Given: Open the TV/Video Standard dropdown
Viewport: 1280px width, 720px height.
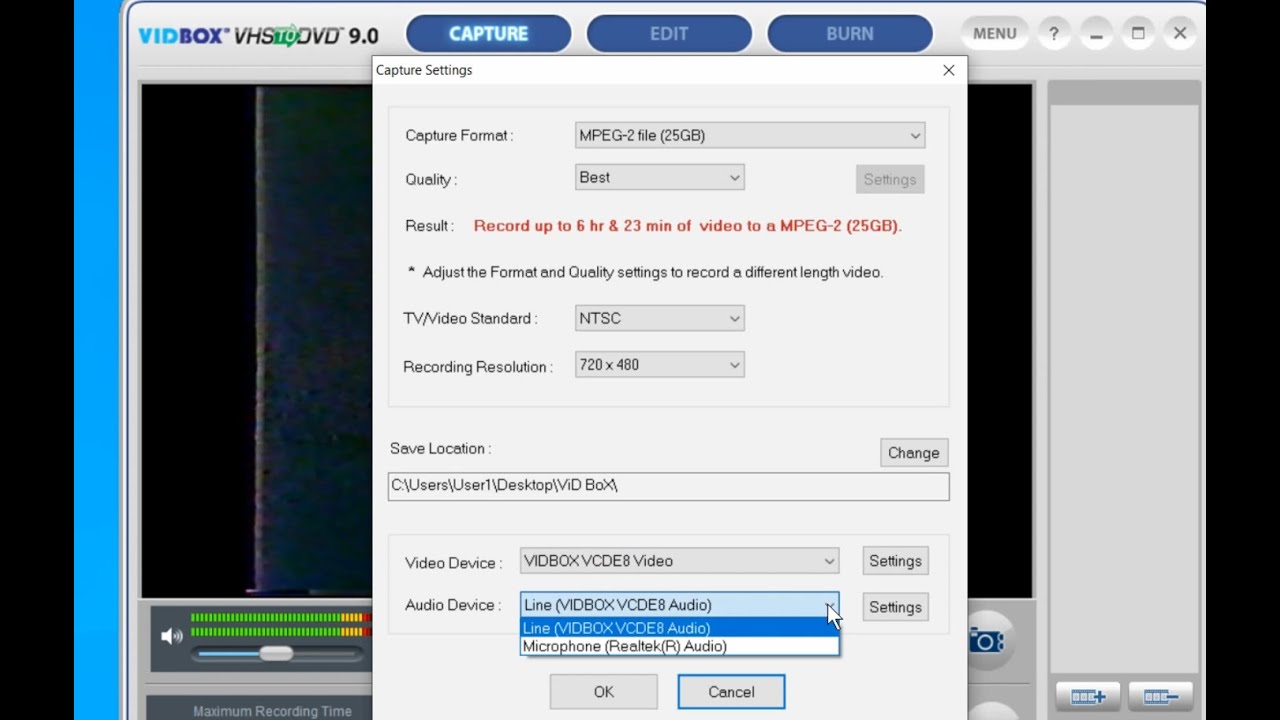Looking at the screenshot, I should (x=660, y=319).
